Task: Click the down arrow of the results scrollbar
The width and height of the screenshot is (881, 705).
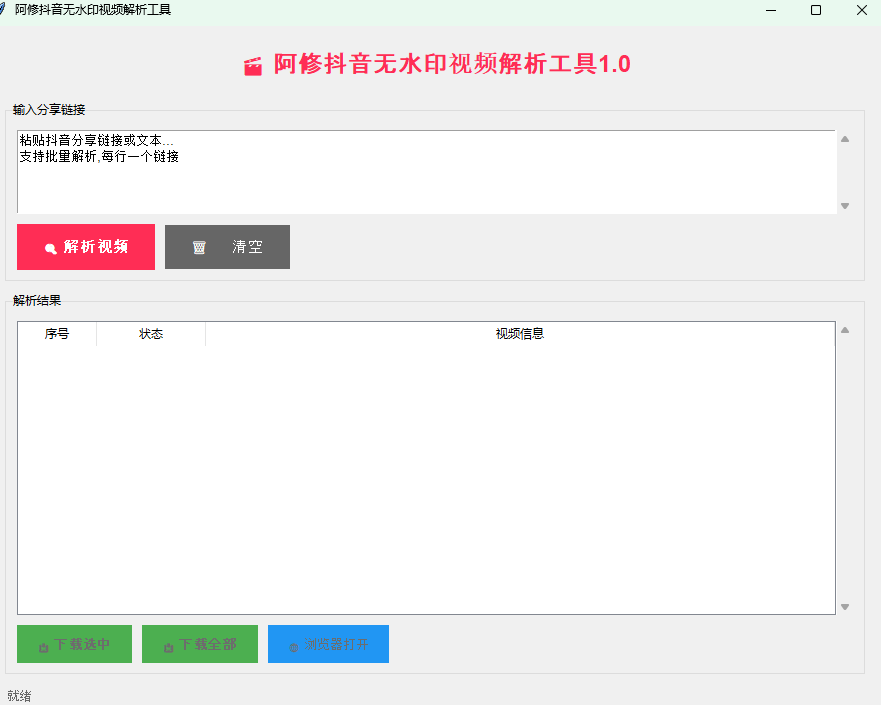Action: click(845, 605)
